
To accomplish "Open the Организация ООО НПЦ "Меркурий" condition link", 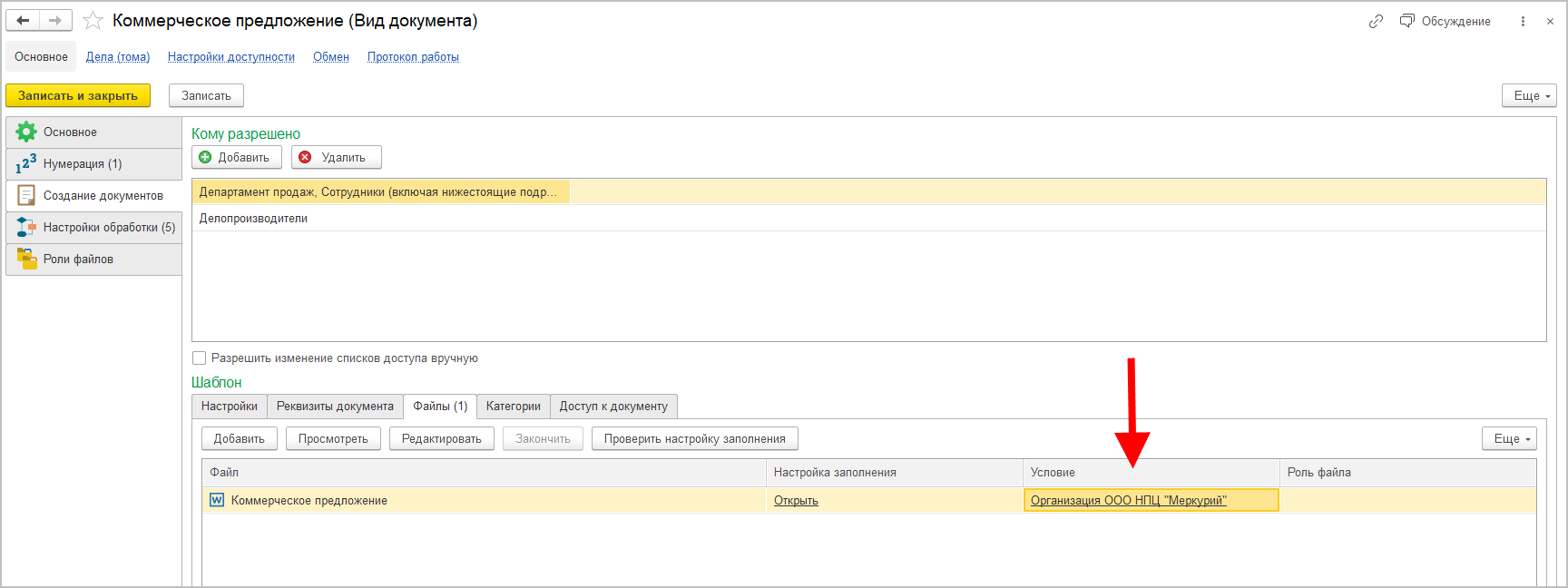I will [1128, 501].
